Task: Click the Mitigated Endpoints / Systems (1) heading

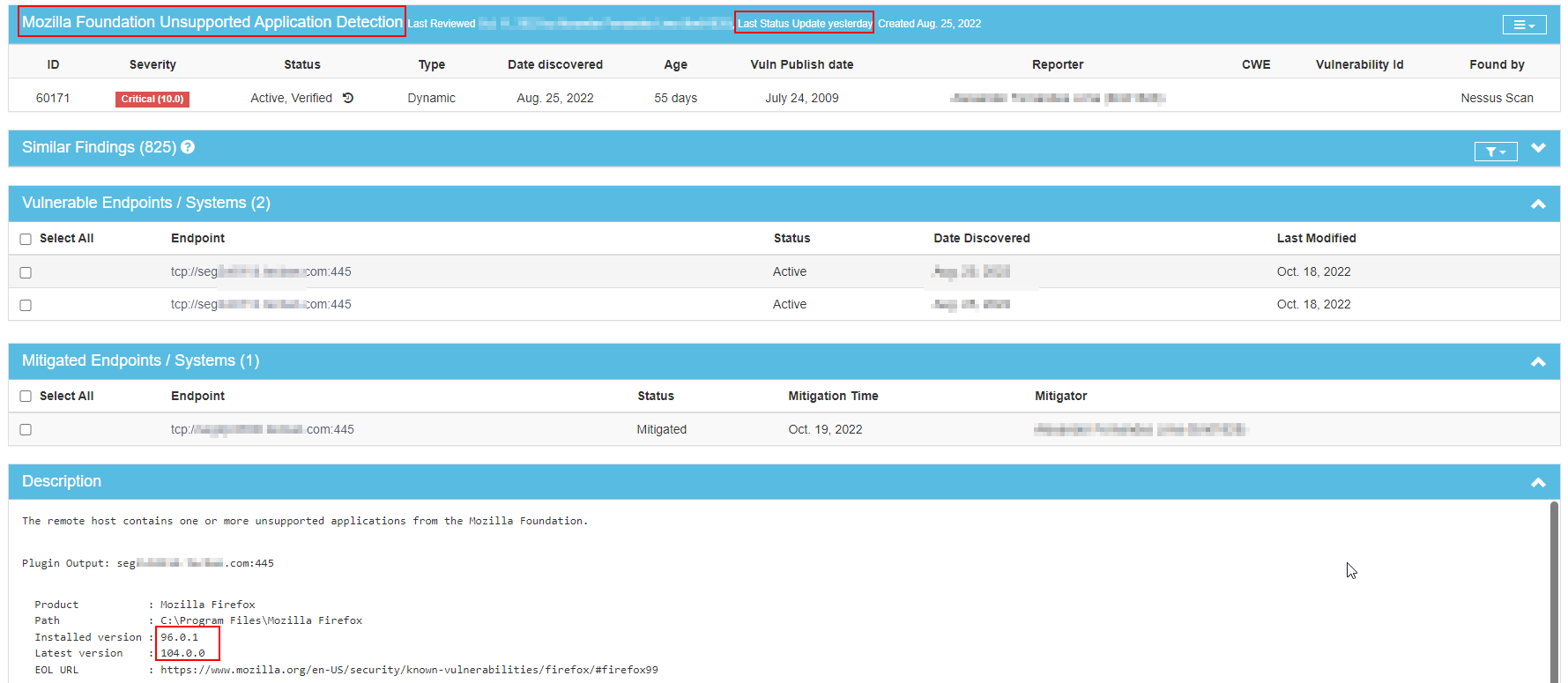Action: (141, 360)
